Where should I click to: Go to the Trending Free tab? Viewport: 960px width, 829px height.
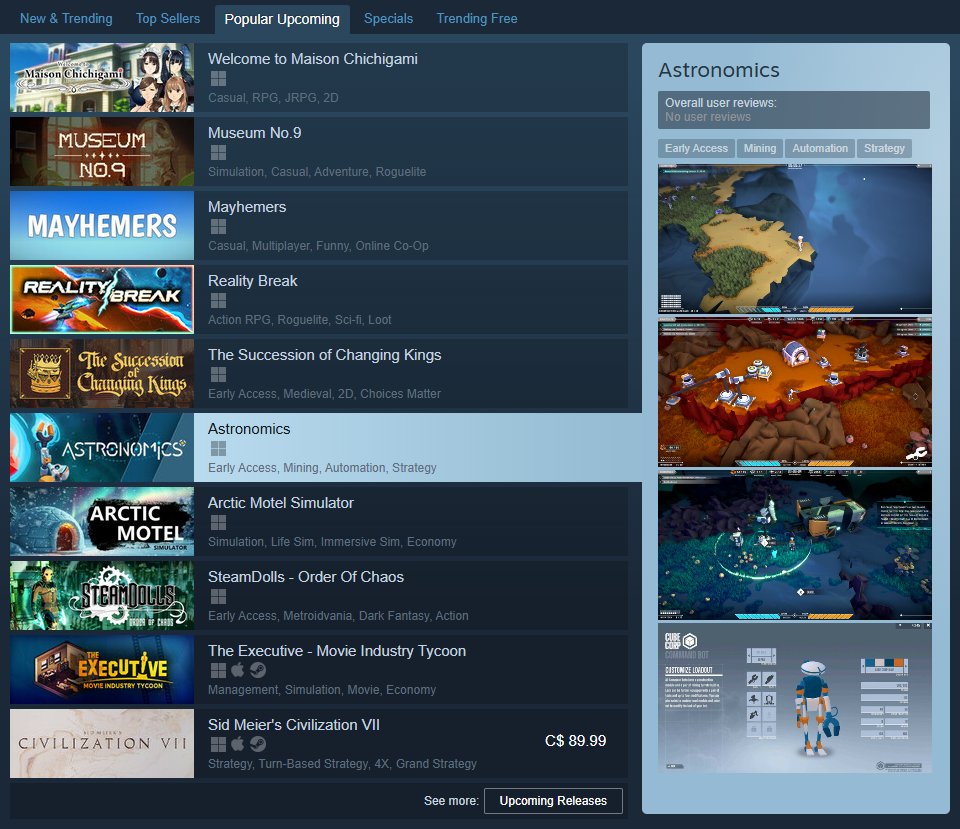click(x=477, y=18)
